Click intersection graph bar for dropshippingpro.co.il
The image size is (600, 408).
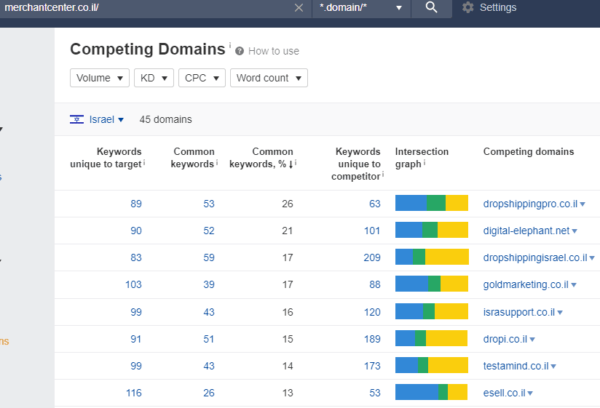click(x=432, y=203)
